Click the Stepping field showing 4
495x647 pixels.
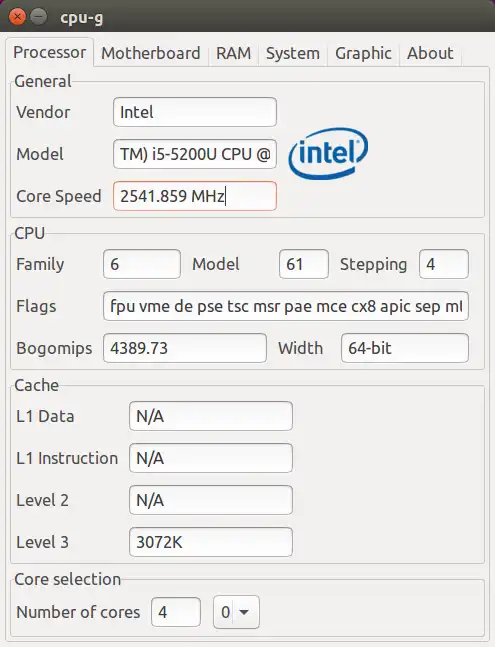444,264
